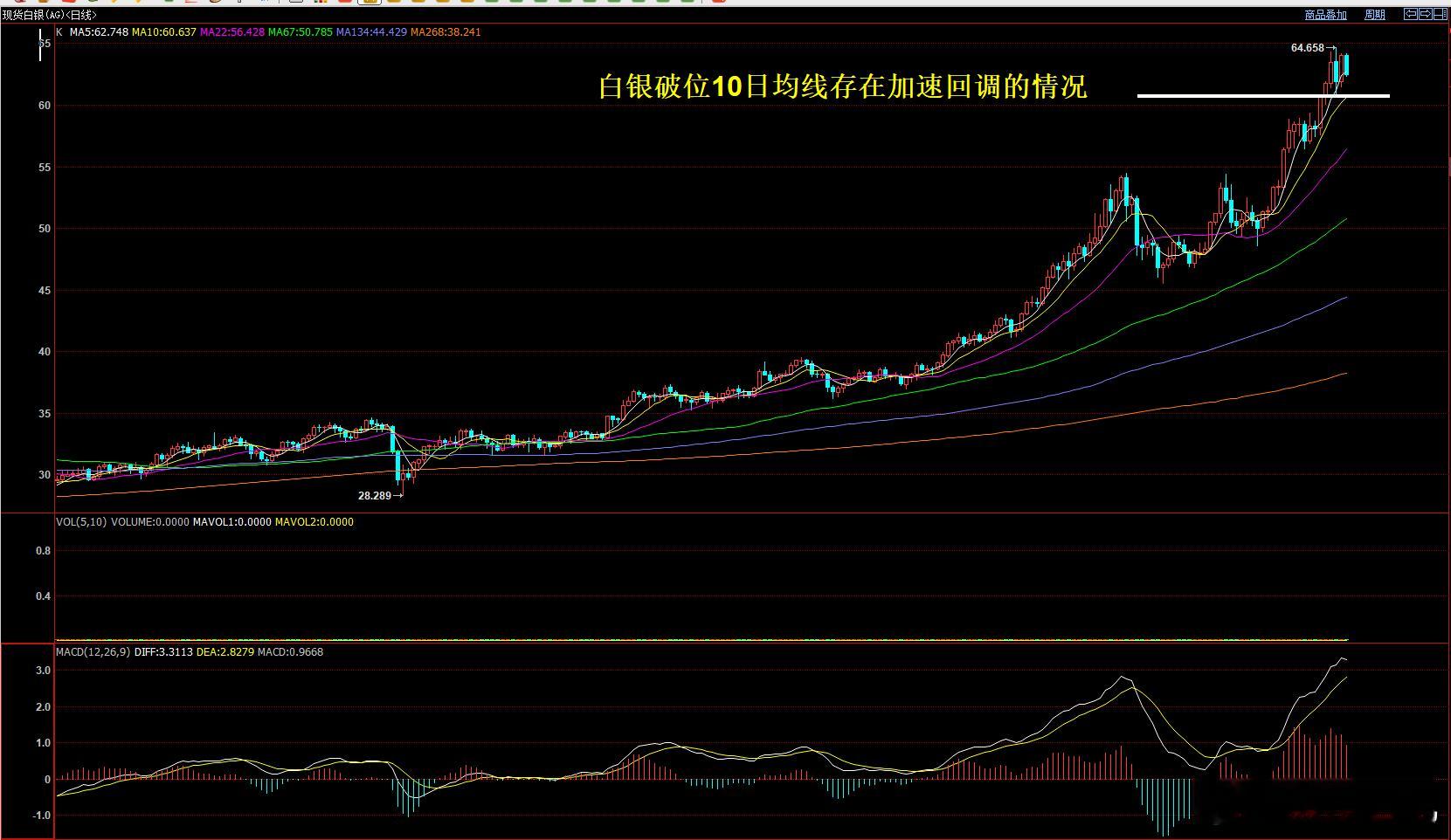Click the MA268:38.241 indicator label
The height and width of the screenshot is (840, 1451).
pyautogui.click(x=446, y=32)
